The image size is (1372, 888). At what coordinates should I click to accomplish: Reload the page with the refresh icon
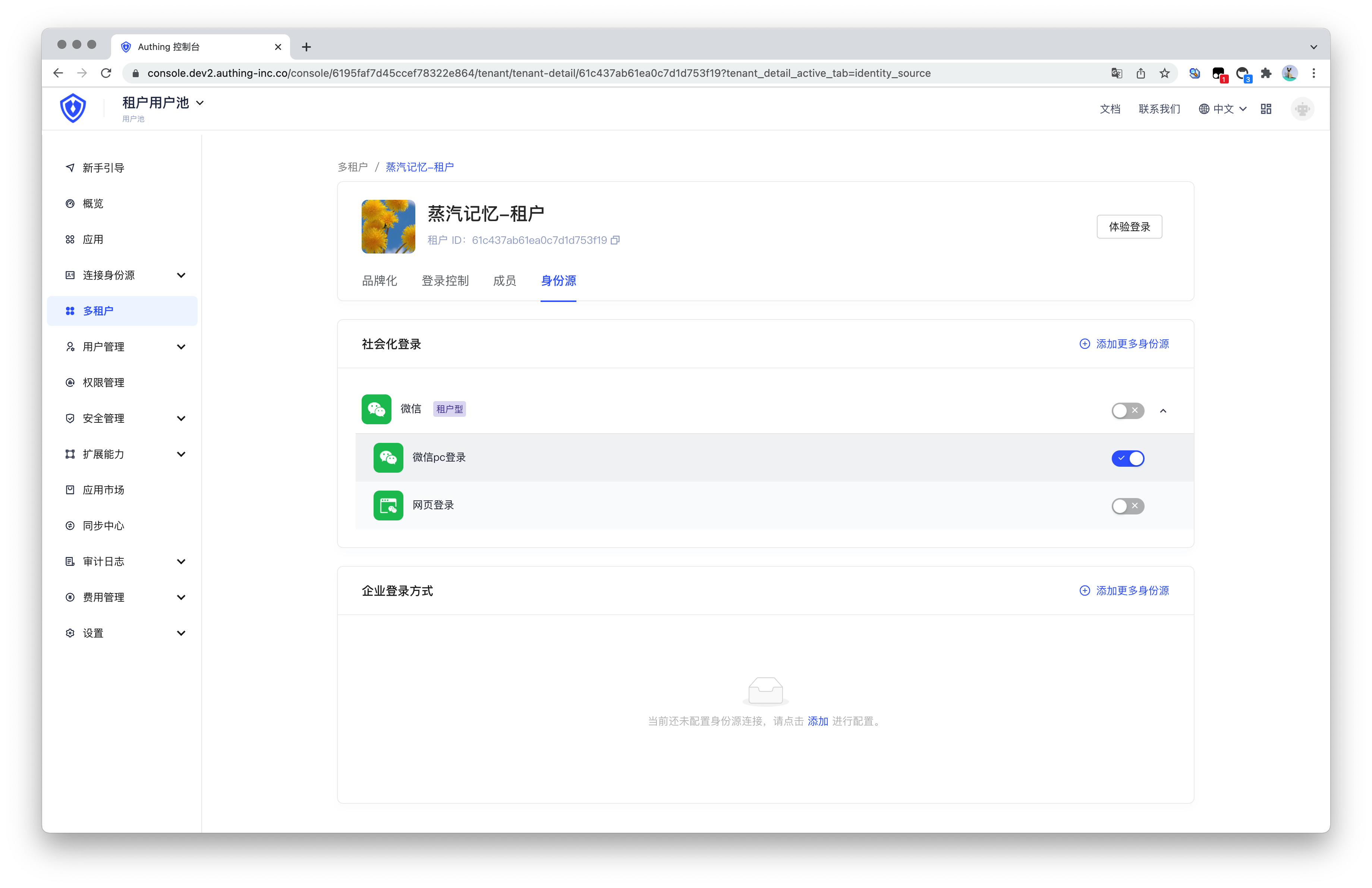pos(106,73)
